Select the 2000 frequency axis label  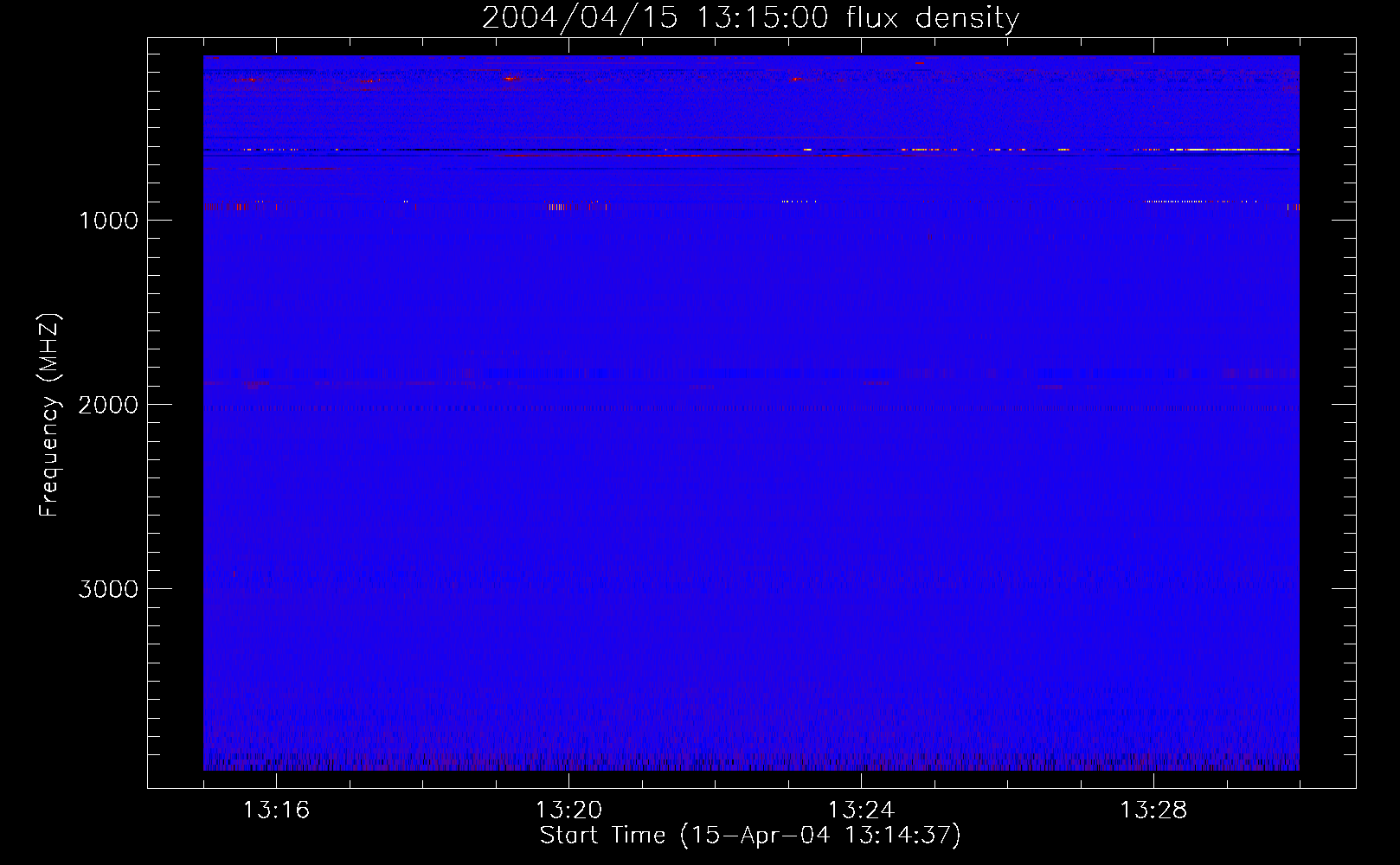(x=108, y=405)
